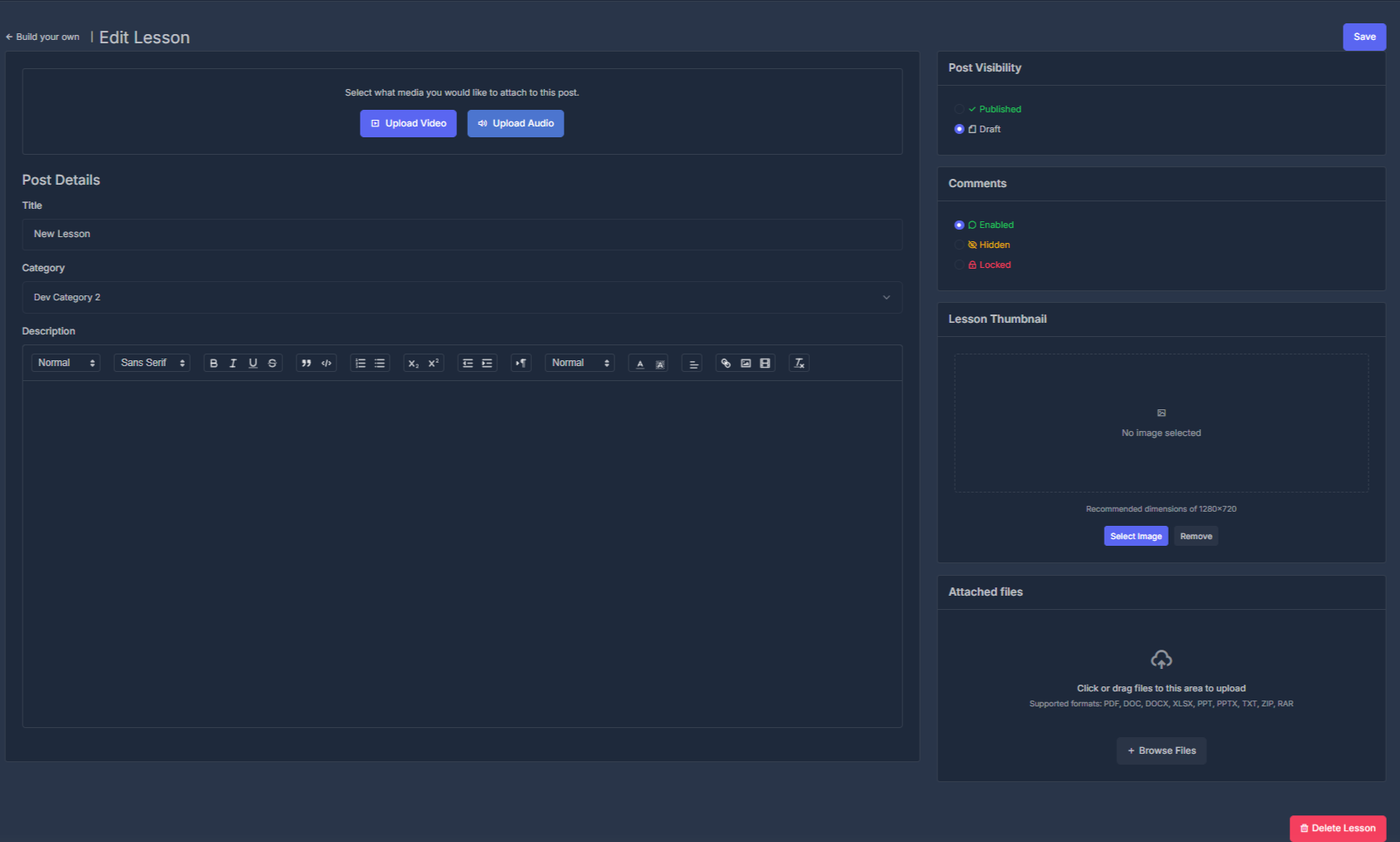Insert a link in the description
This screenshot has height=842, width=1400.
(x=724, y=363)
